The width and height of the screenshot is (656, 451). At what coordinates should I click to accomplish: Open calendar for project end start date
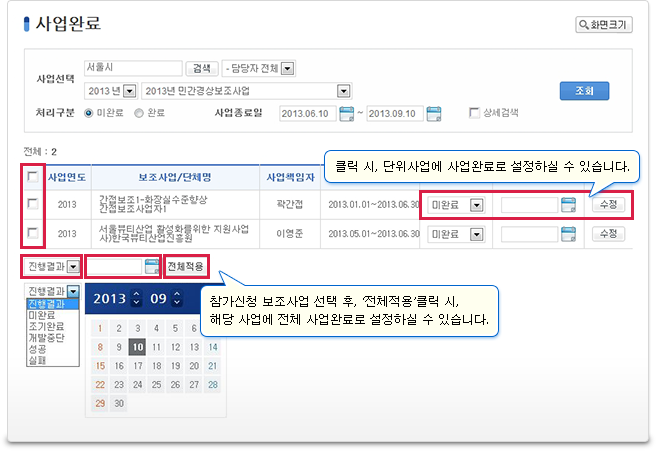pos(346,113)
